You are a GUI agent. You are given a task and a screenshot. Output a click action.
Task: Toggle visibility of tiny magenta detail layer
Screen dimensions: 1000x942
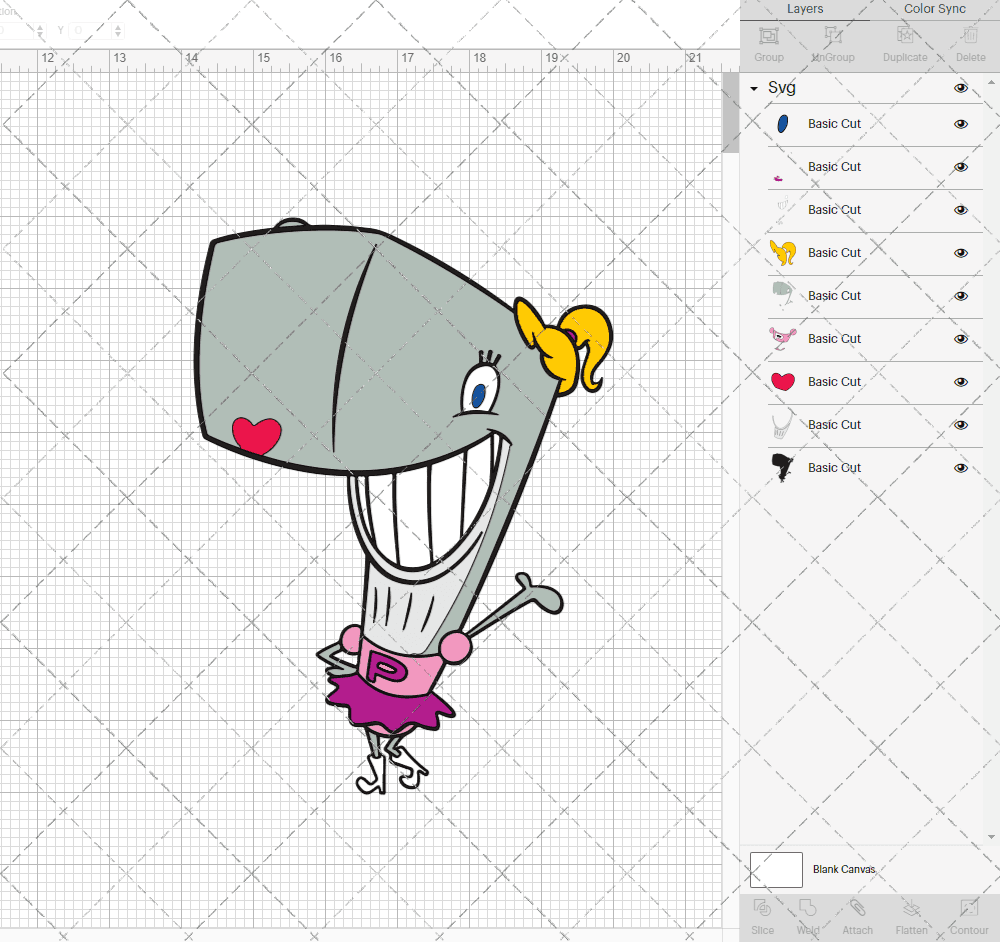(960, 167)
